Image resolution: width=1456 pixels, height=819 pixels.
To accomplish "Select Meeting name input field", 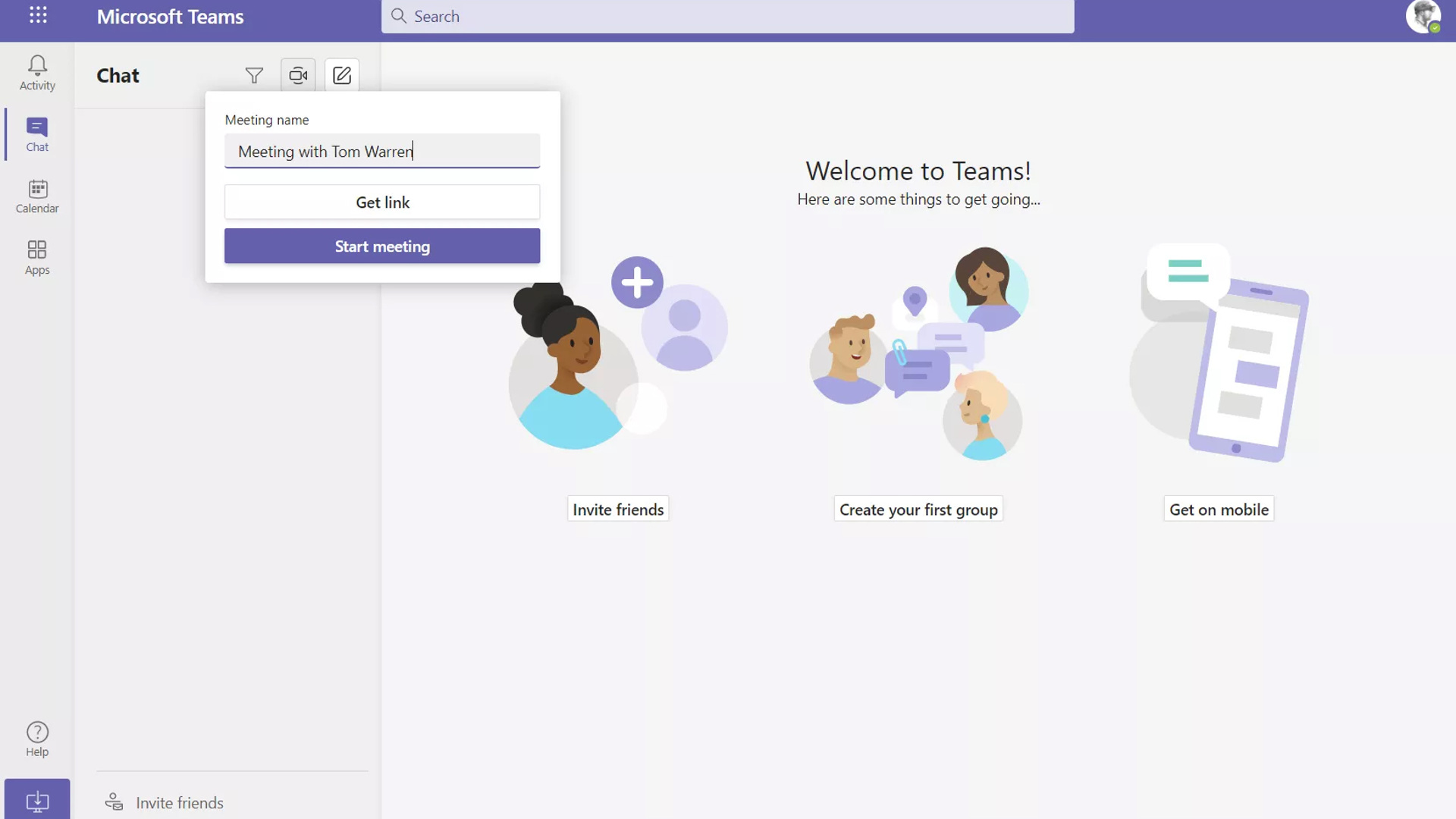I will click(x=382, y=151).
